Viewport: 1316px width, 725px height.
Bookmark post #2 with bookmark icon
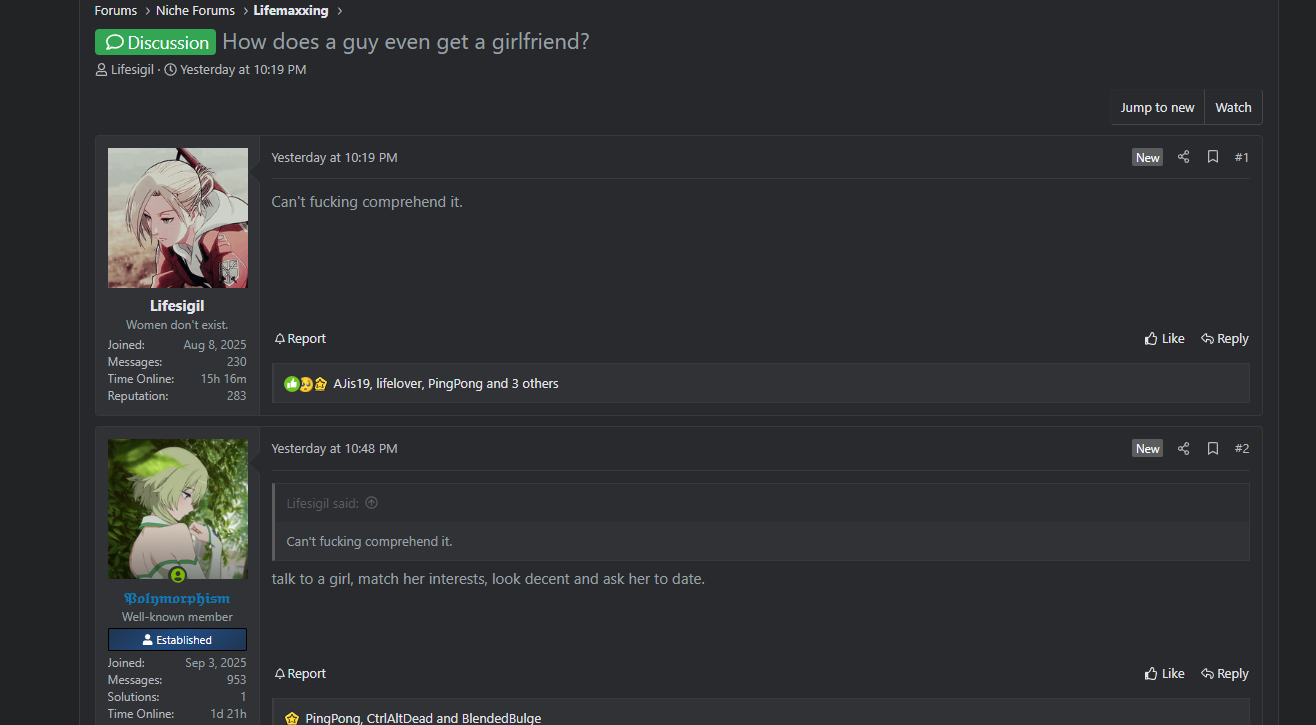pos(1212,448)
